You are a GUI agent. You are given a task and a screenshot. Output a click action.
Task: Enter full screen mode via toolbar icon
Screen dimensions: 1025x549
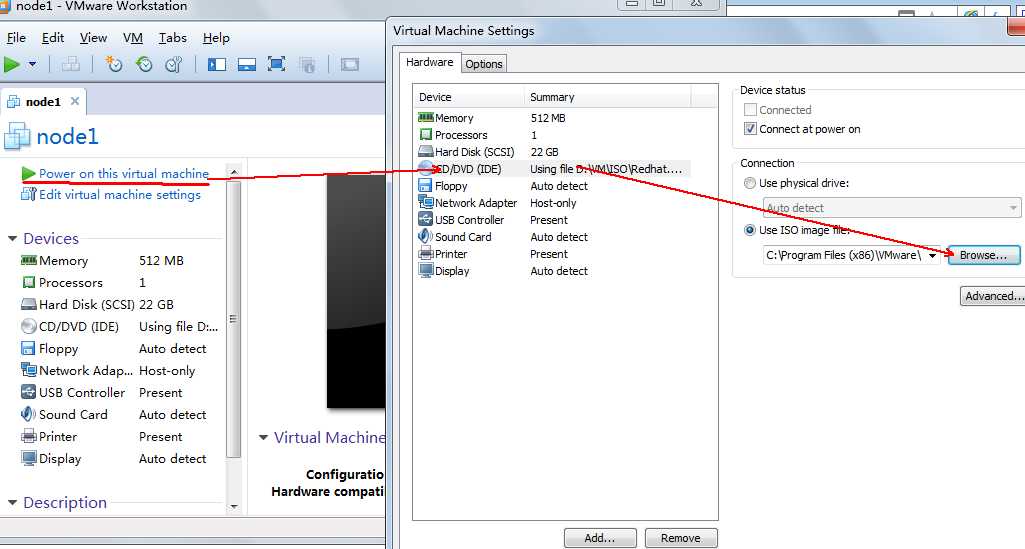pos(277,64)
